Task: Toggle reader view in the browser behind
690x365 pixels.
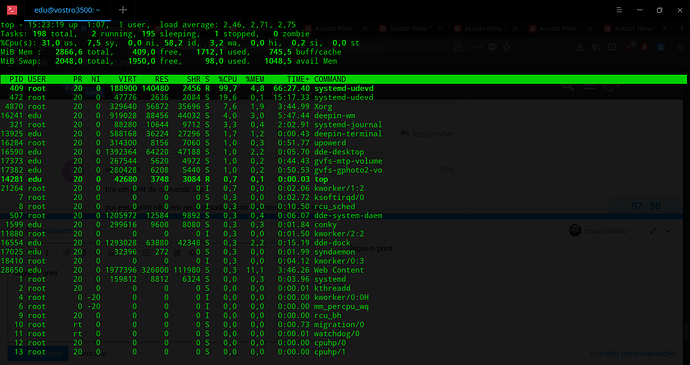Action: 458,47
